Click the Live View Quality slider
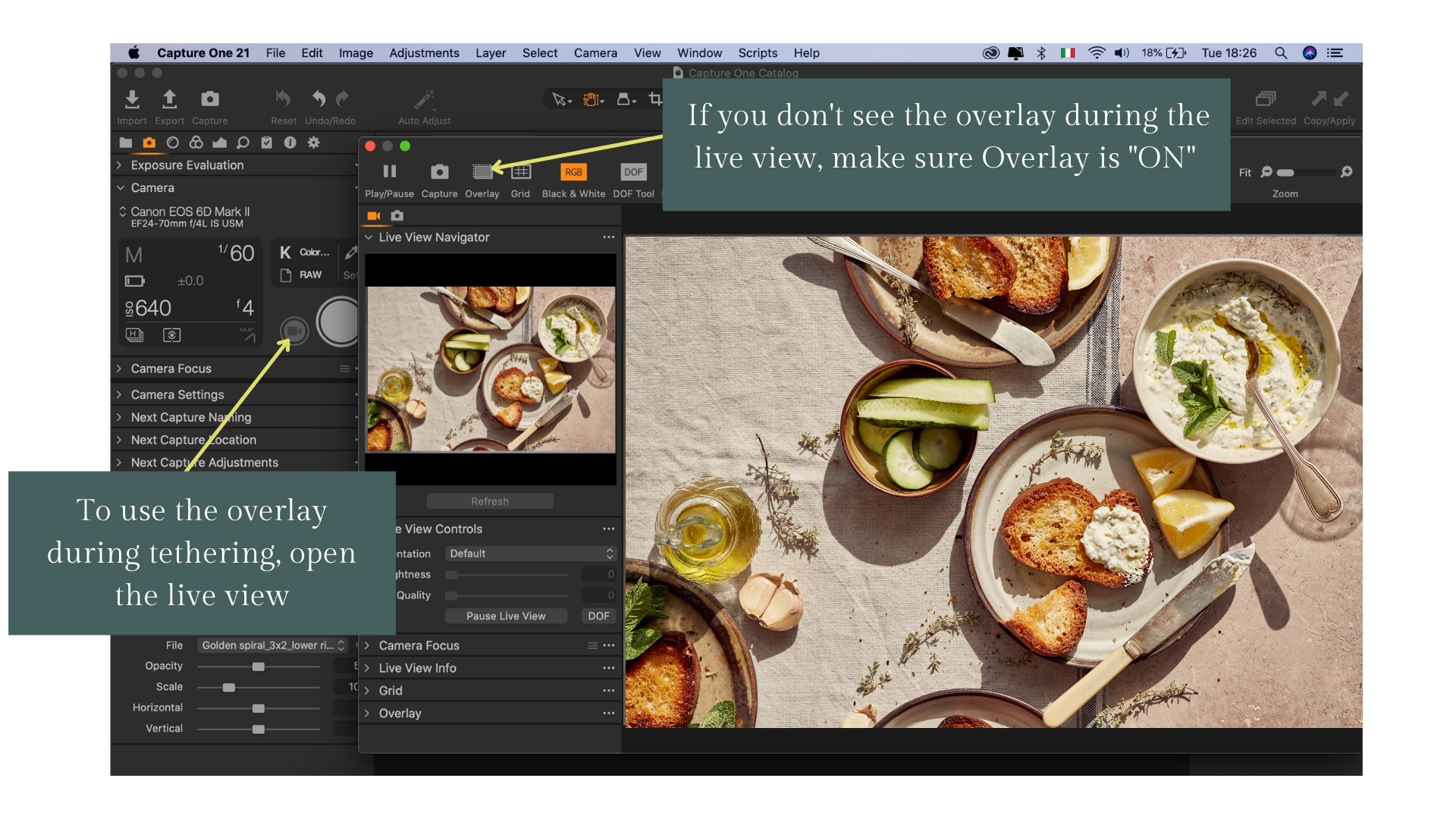This screenshot has height=819, width=1456. [x=507, y=596]
